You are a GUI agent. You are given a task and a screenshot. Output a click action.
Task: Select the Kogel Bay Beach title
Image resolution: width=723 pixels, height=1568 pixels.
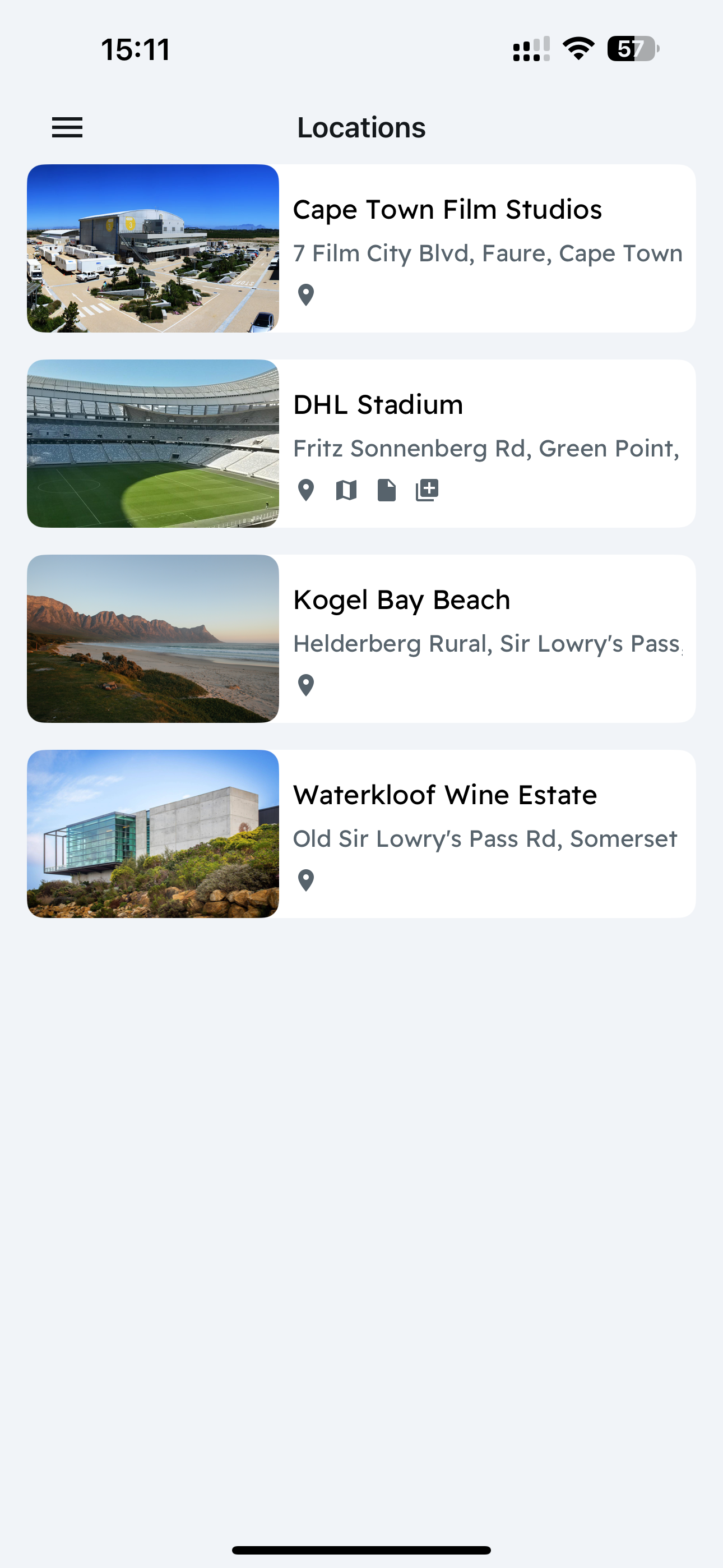click(402, 600)
